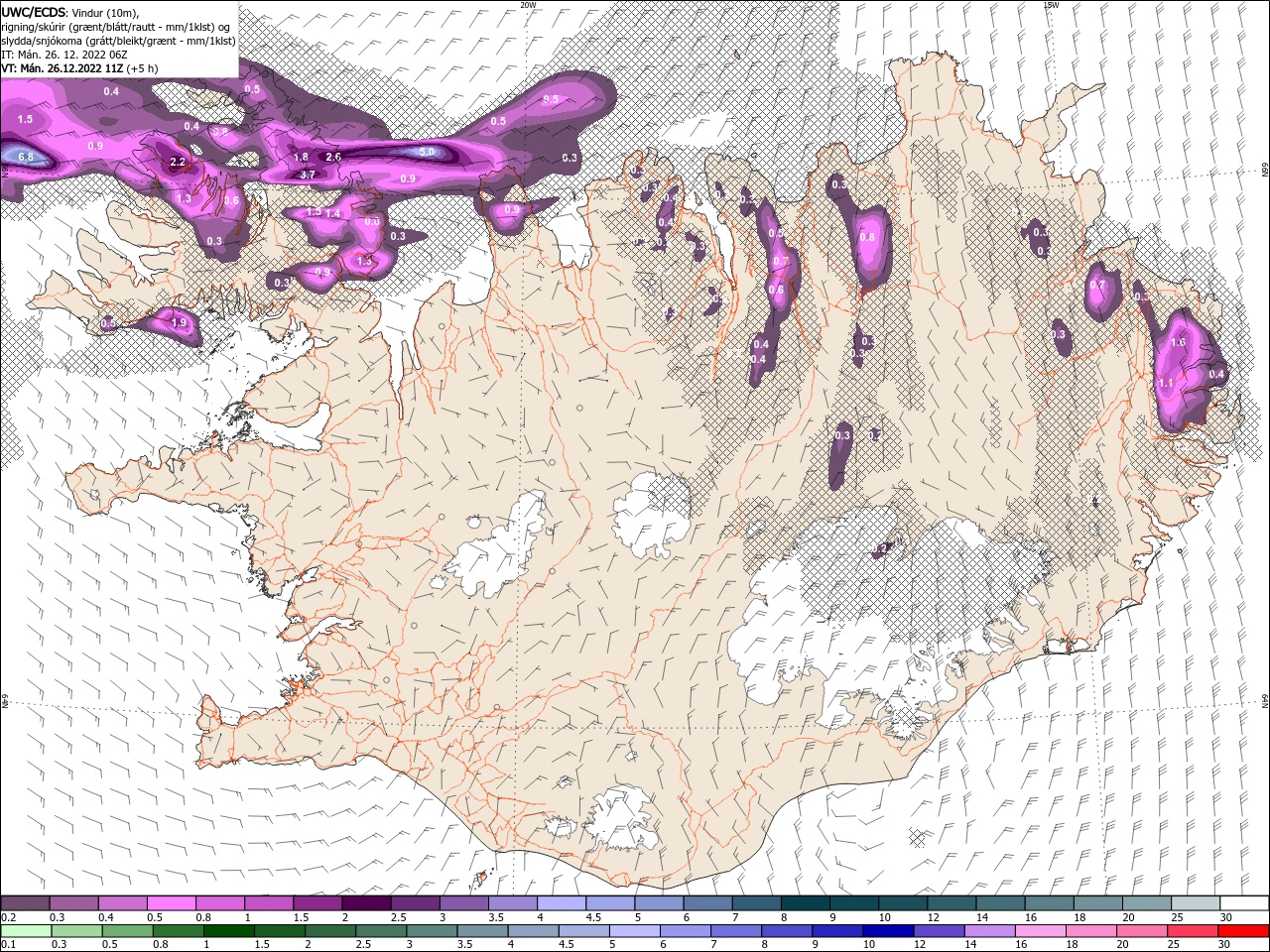
Task: Click the 3.7 precipitation value label
Action: 308,175
